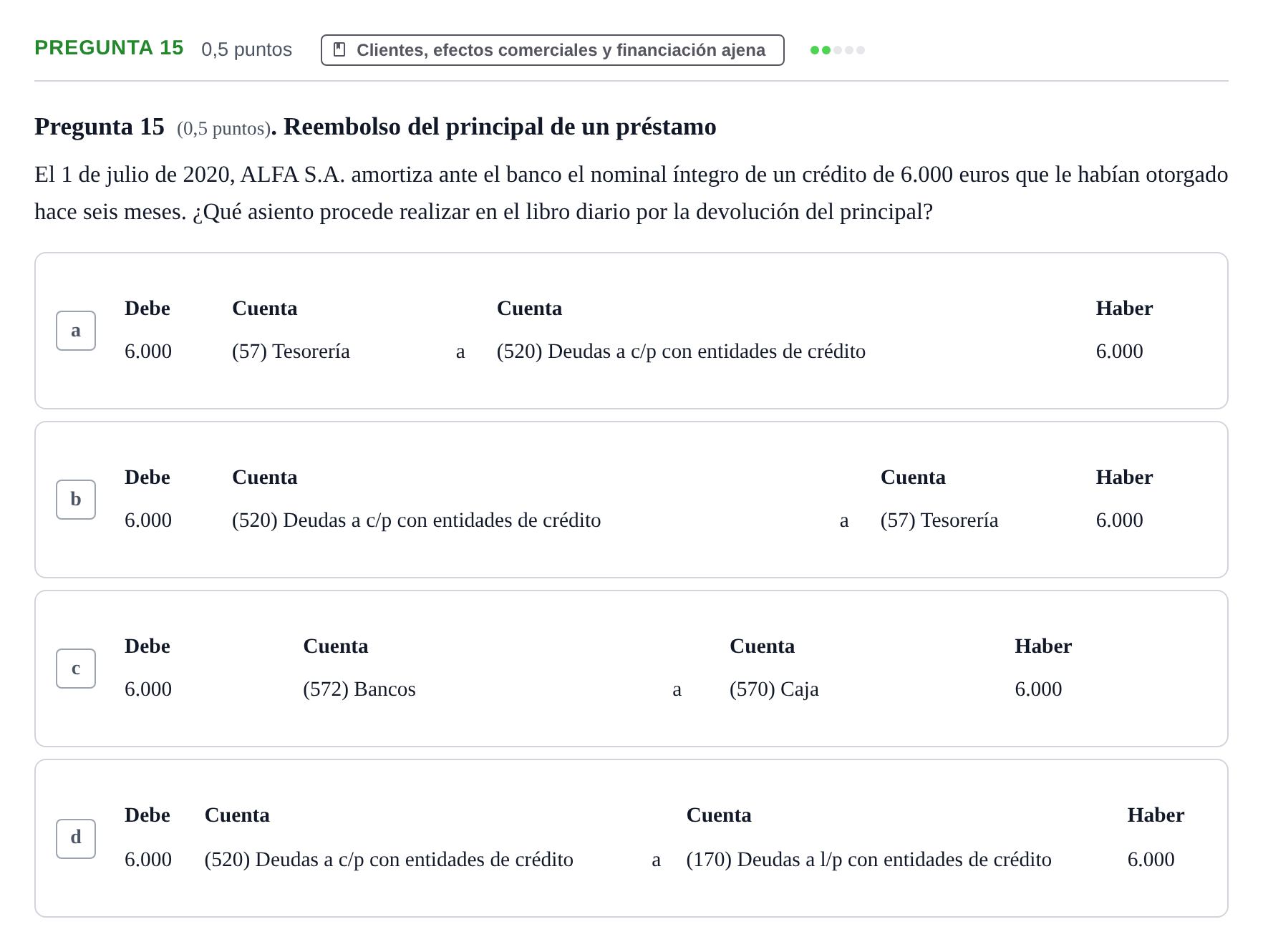Click the PREGUNTA 15 header label
The width and height of the screenshot is (1263, 952).
[x=109, y=48]
